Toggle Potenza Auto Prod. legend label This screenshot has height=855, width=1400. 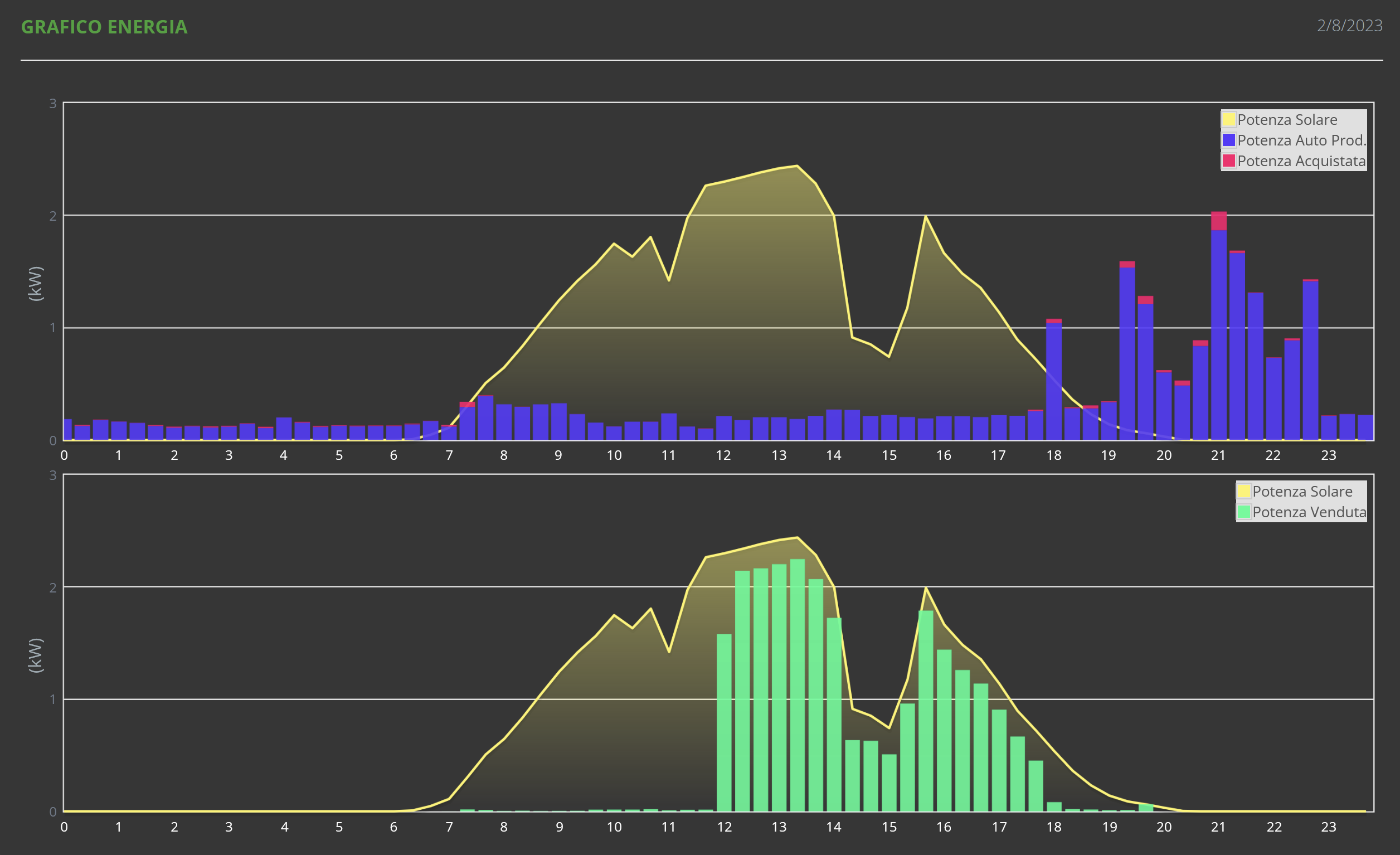(1302, 140)
